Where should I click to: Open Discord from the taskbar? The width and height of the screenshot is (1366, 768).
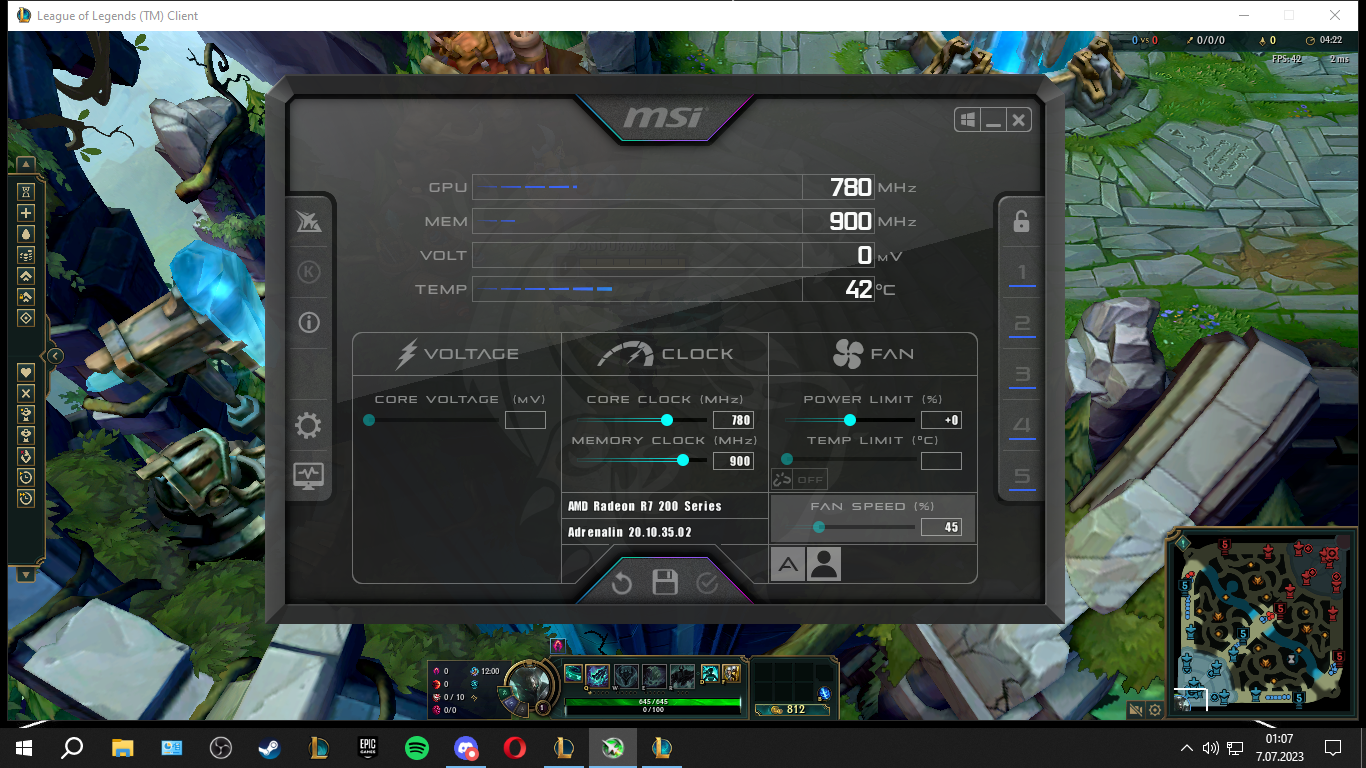pos(466,747)
